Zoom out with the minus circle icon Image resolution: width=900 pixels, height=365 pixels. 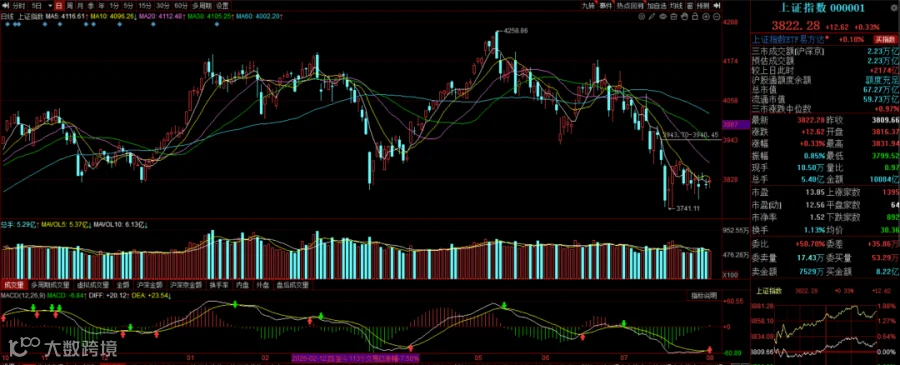pyautogui.click(x=716, y=16)
